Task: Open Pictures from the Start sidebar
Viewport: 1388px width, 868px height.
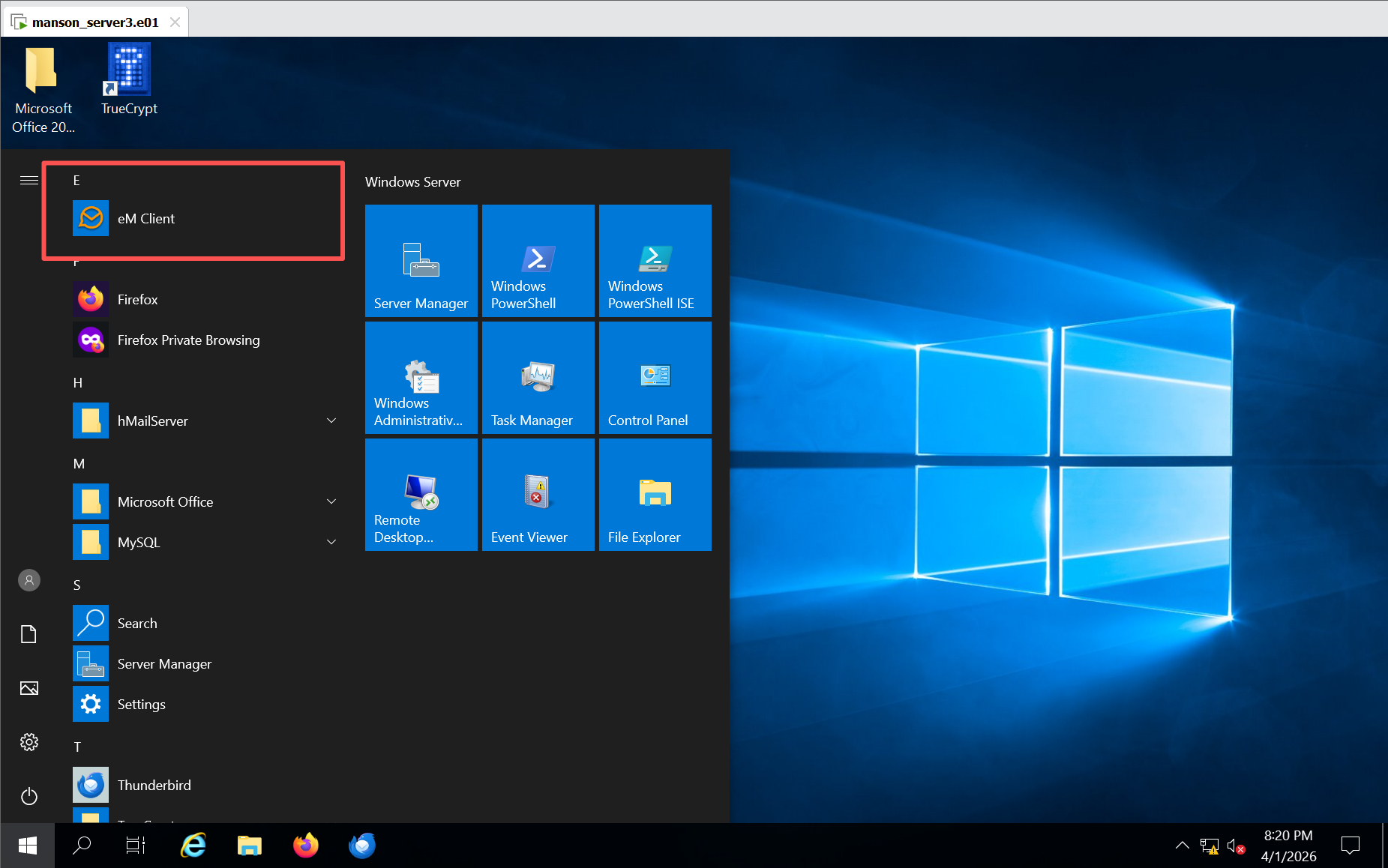Action: click(x=29, y=688)
